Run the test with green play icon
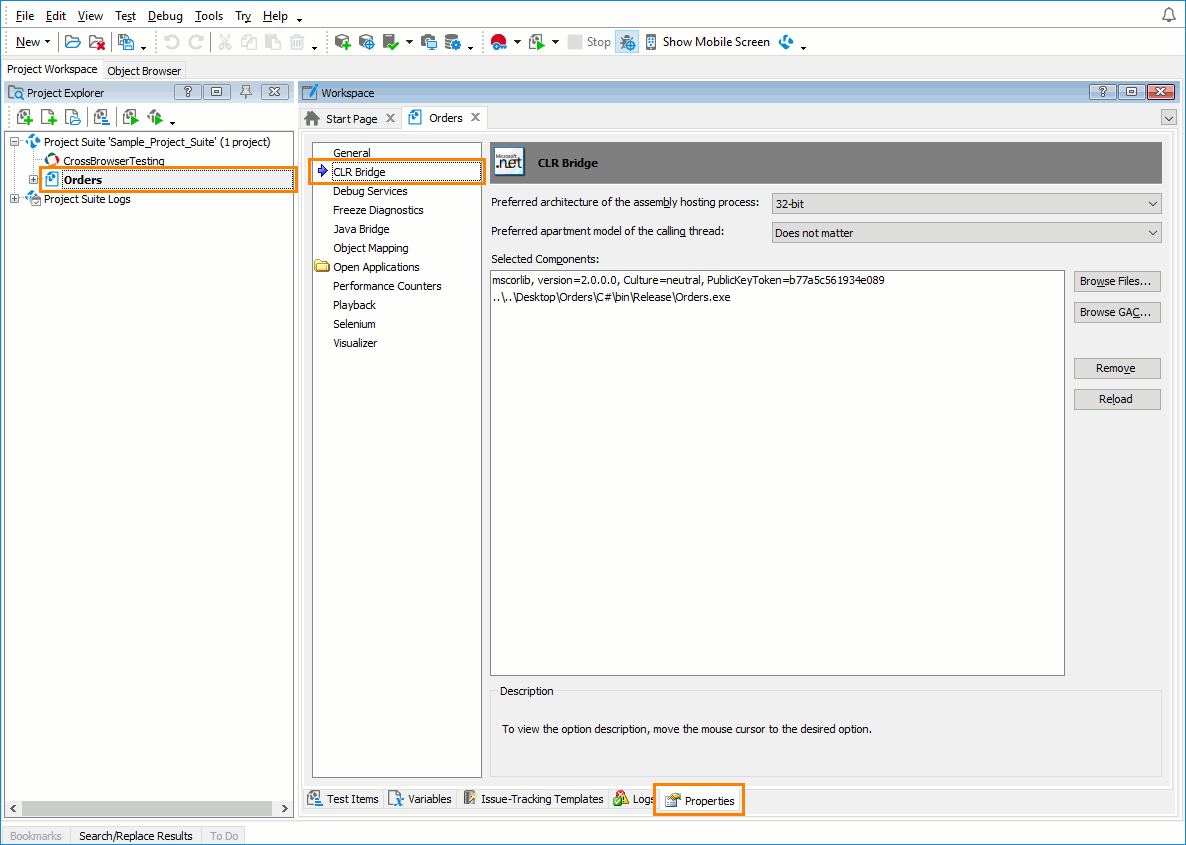Viewport: 1186px width, 845px height. coord(537,42)
